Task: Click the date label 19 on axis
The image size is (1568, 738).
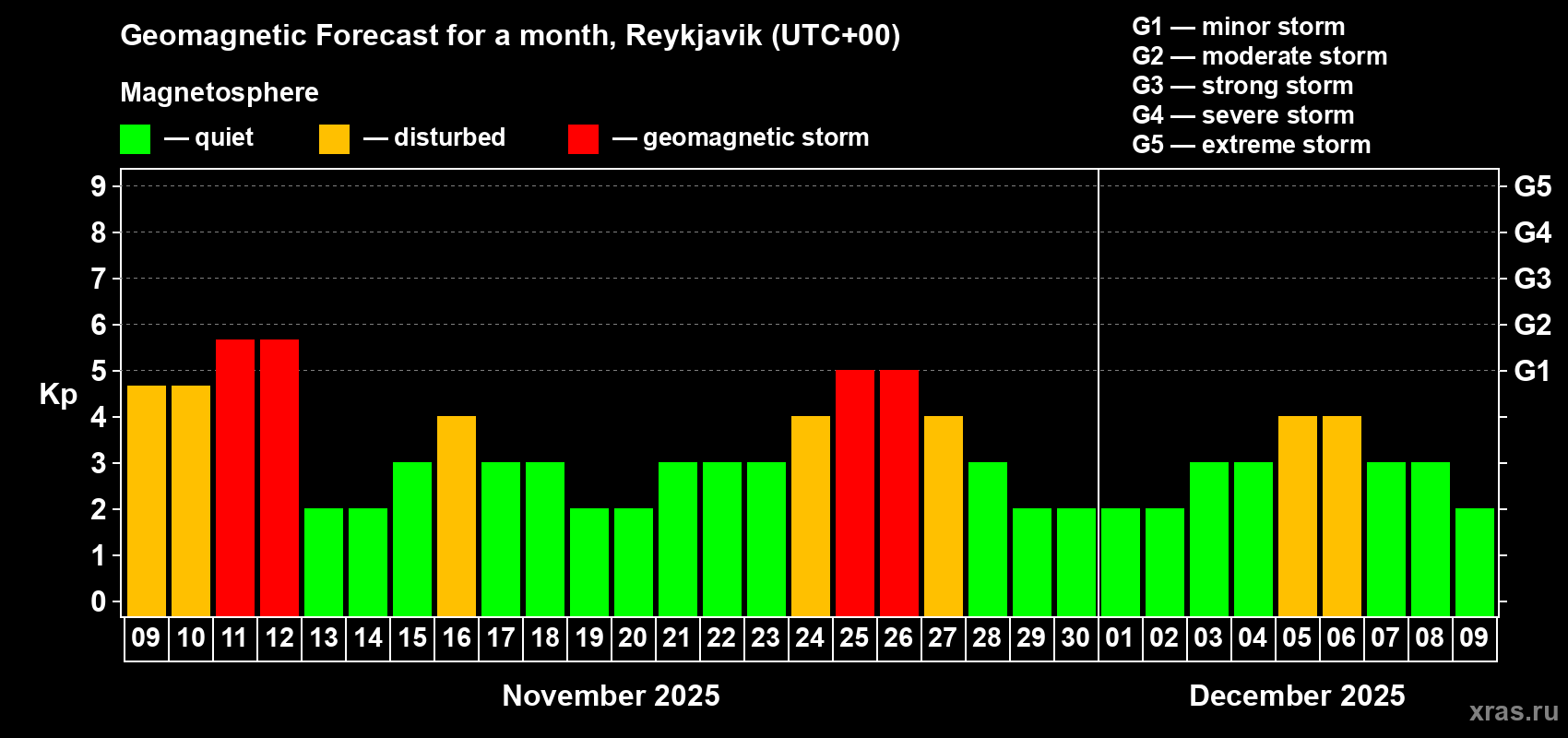Action: pyautogui.click(x=589, y=638)
